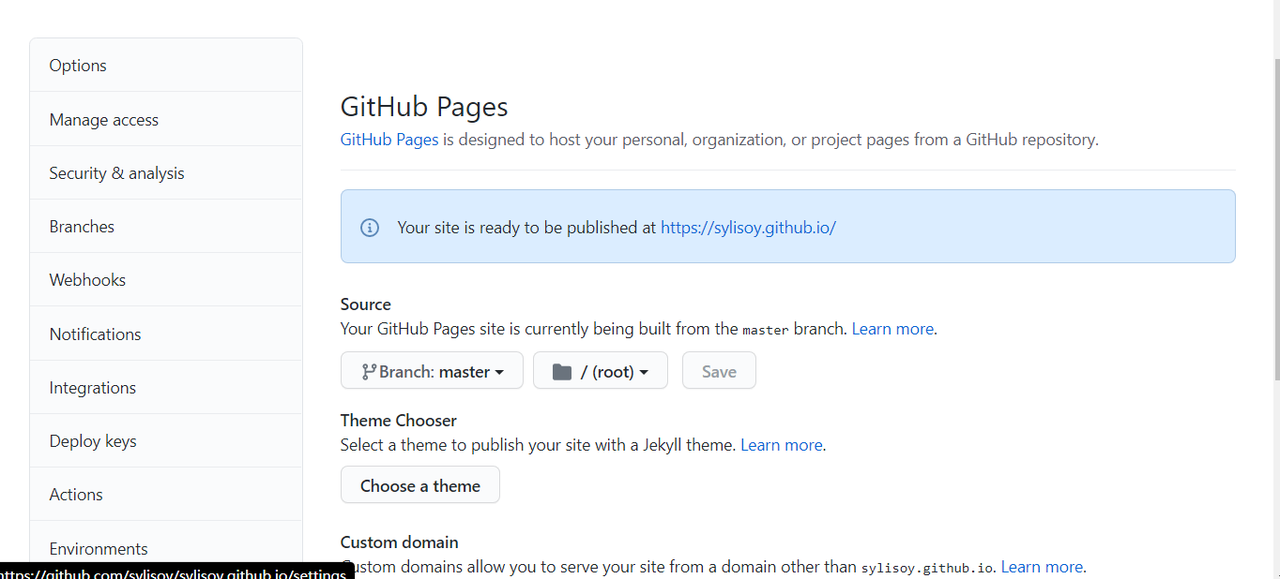This screenshot has height=579, width=1280.
Task: Click the disabled Save button
Action: [x=719, y=371]
